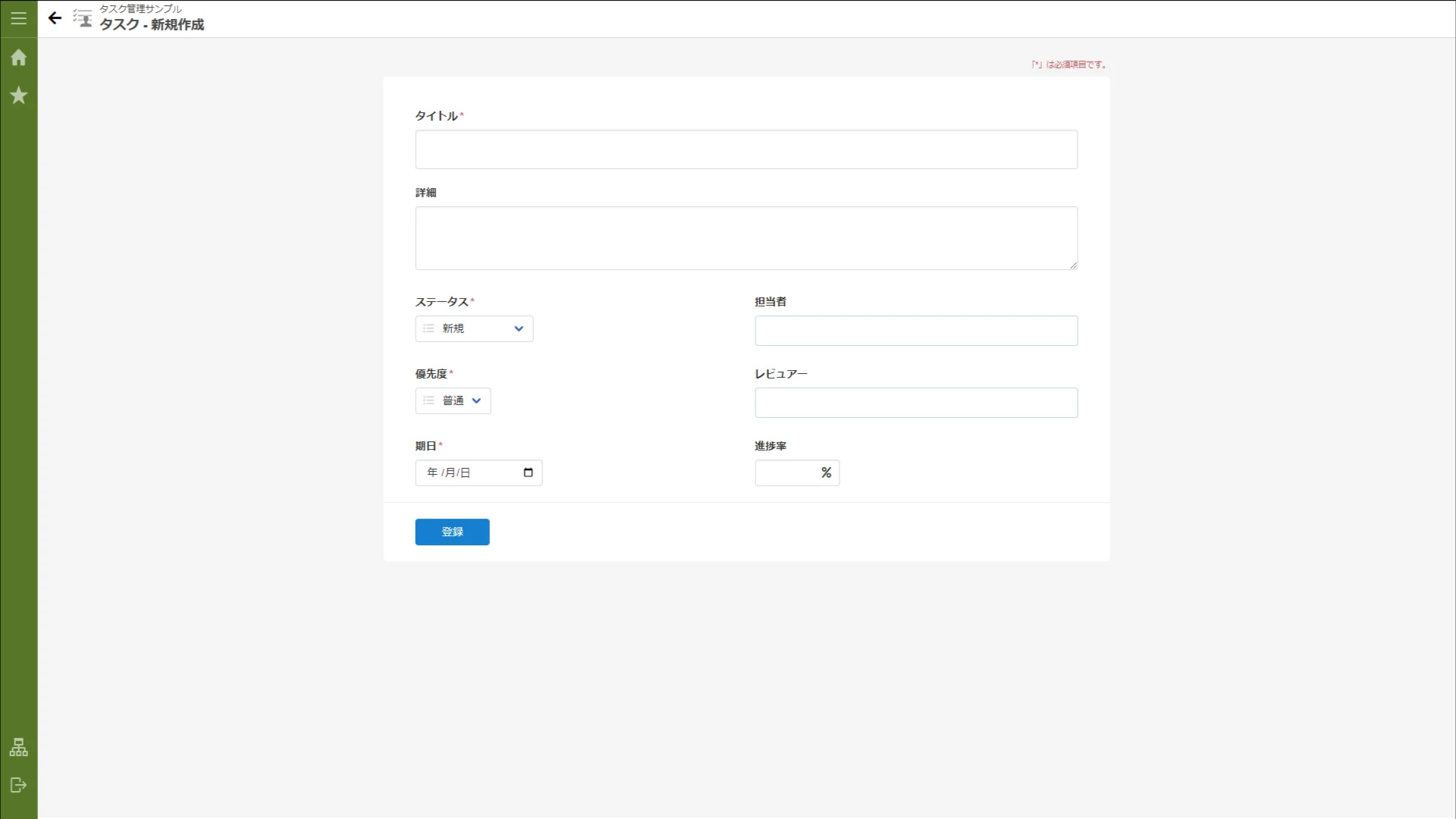Click the logout icon in sidebar
This screenshot has width=1456, height=819.
(x=18, y=785)
